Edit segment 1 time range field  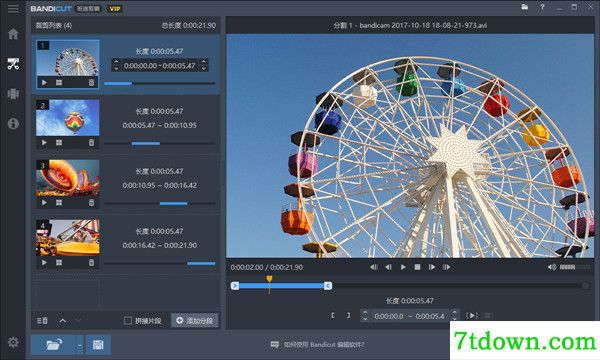click(x=160, y=66)
